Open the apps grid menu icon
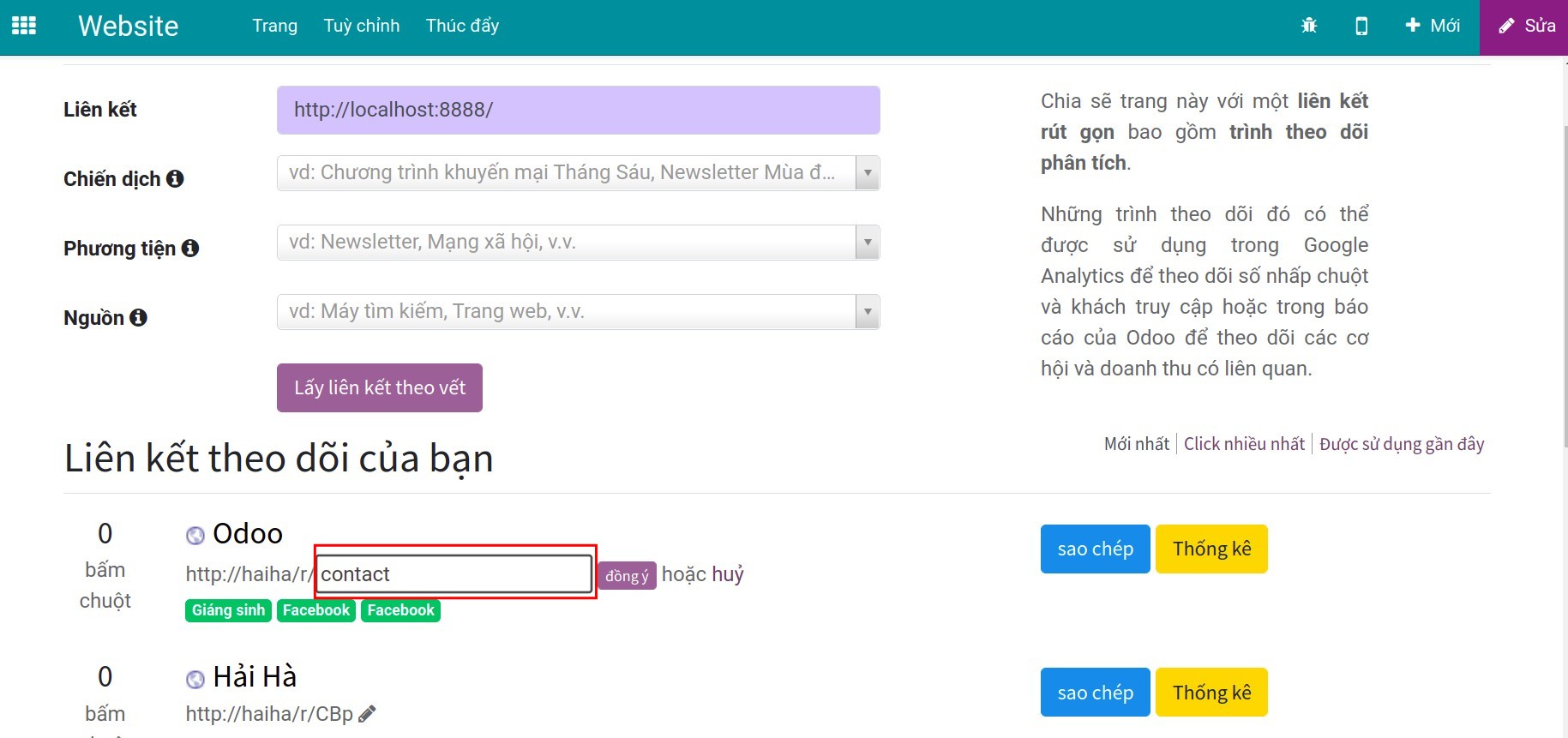The width and height of the screenshot is (1568, 738). (x=23, y=26)
